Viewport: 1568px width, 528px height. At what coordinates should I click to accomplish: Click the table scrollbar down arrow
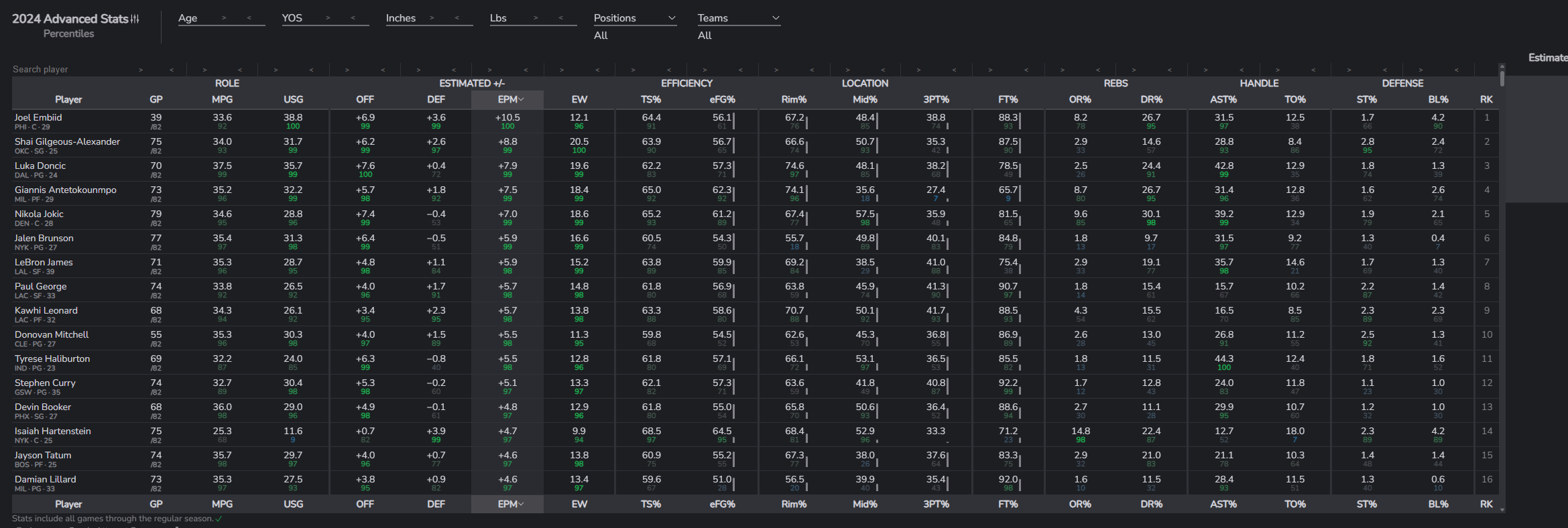[x=1502, y=510]
